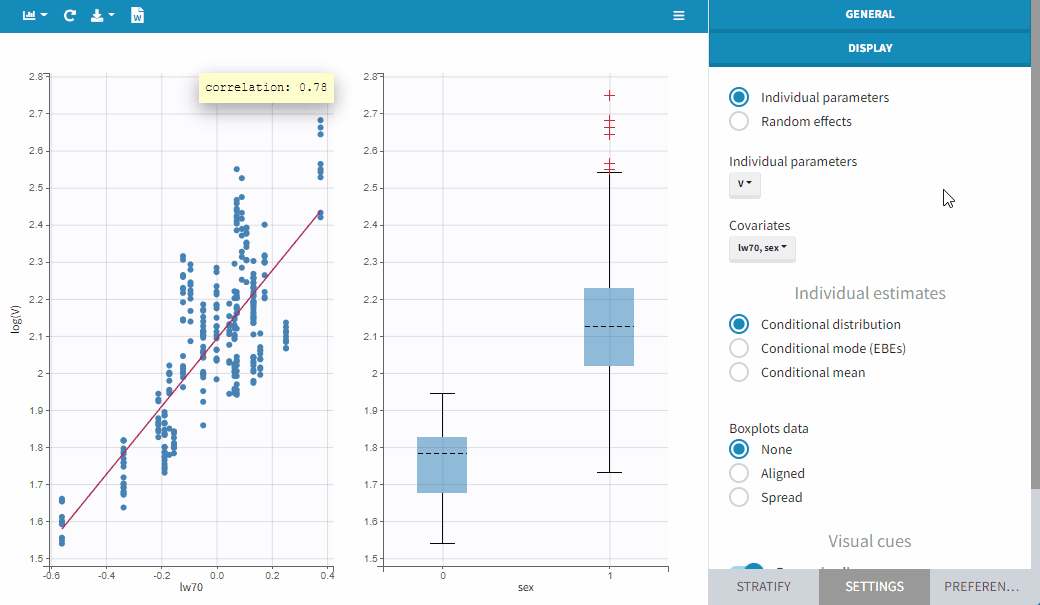This screenshot has width=1040, height=605.
Task: Select Conditional mean radio option
Action: [739, 372]
